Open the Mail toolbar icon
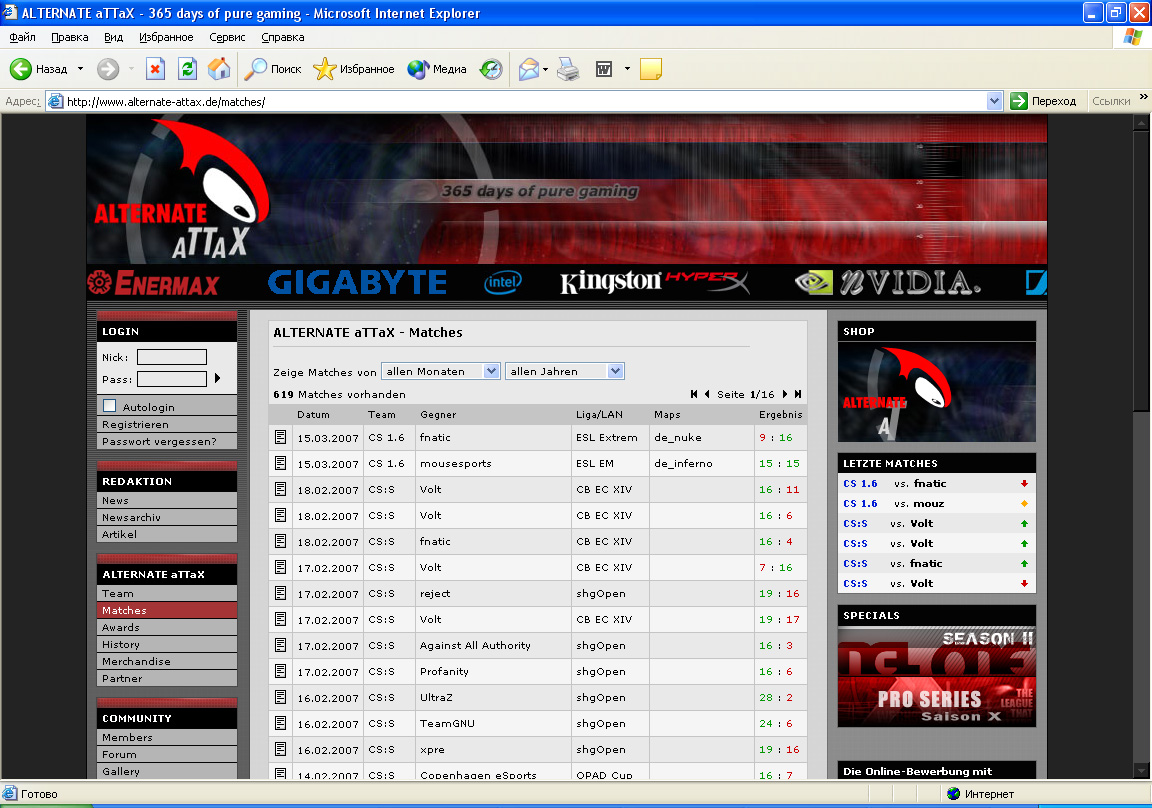The image size is (1152, 808). click(528, 69)
